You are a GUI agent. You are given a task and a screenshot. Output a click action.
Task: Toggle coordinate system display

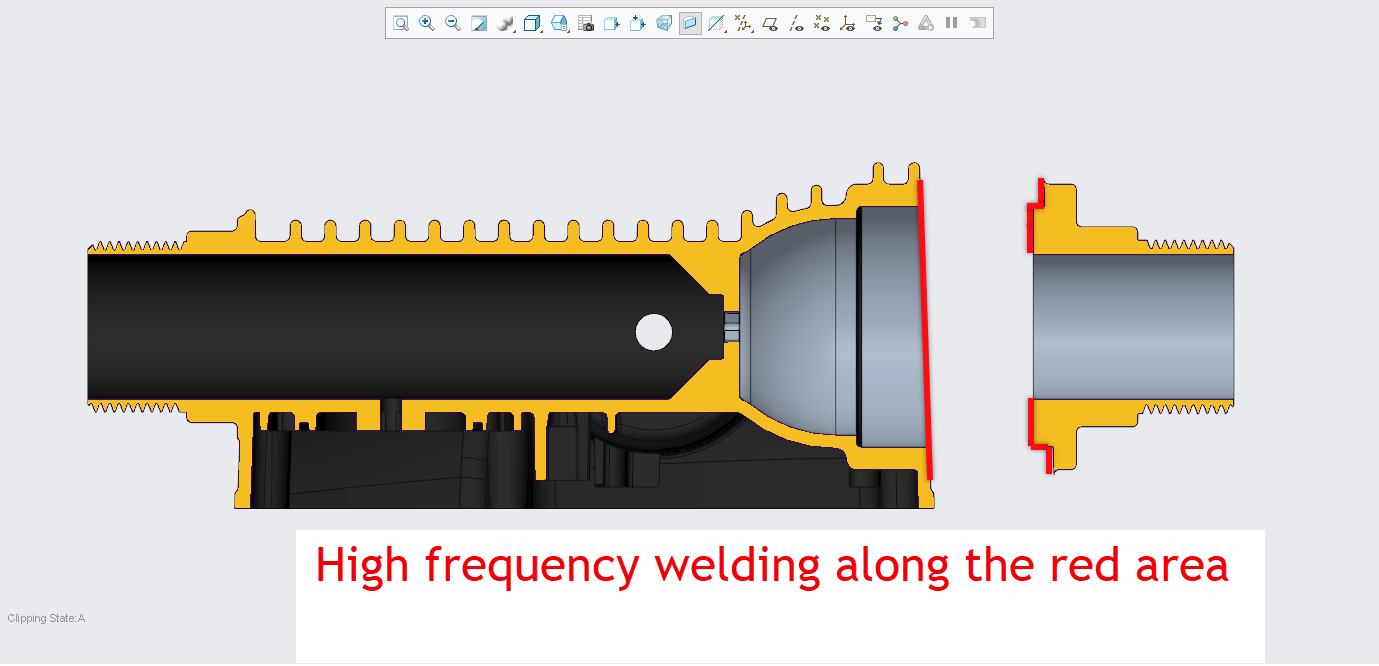(848, 23)
